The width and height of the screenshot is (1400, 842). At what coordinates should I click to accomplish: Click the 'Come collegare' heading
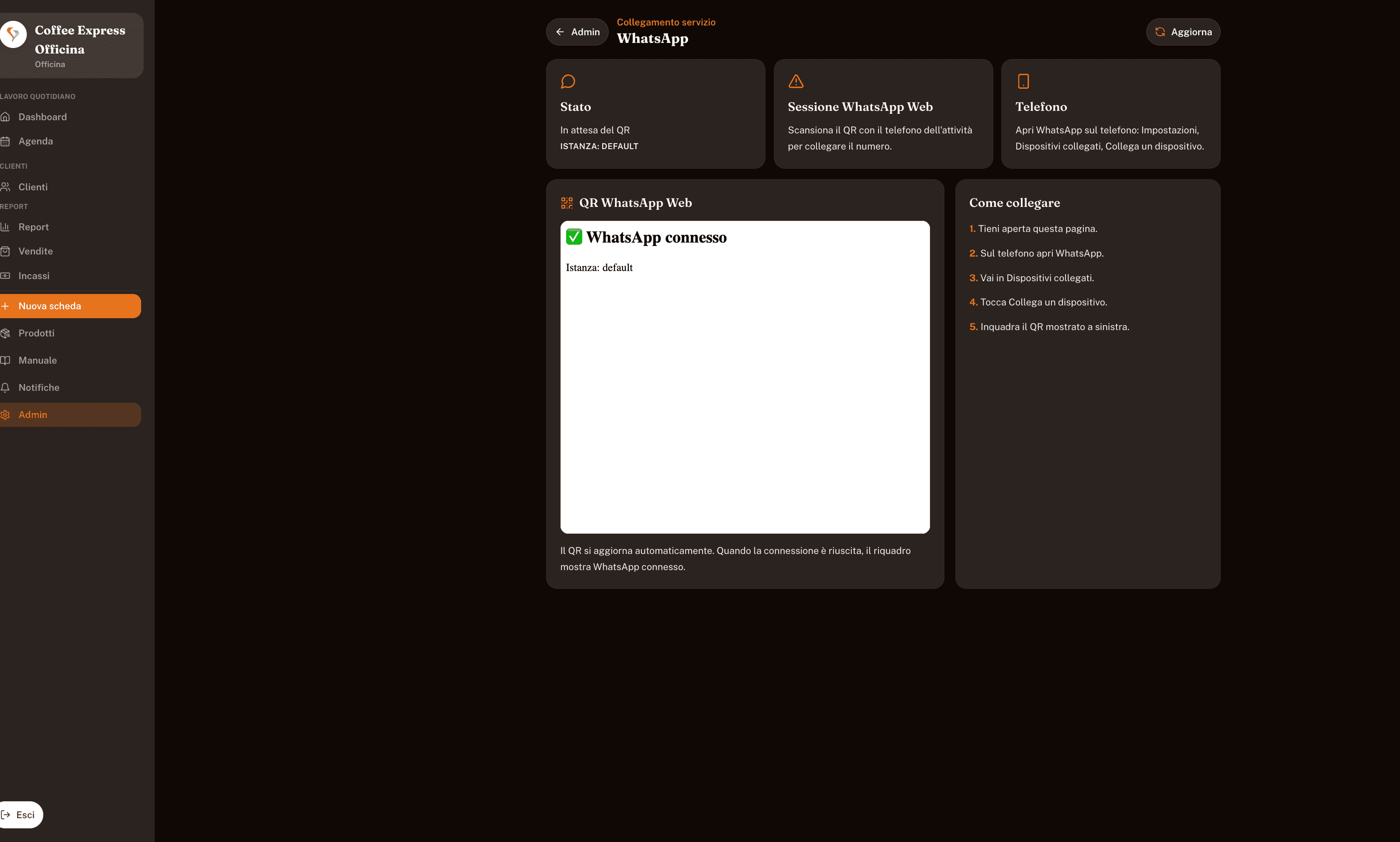click(1015, 203)
